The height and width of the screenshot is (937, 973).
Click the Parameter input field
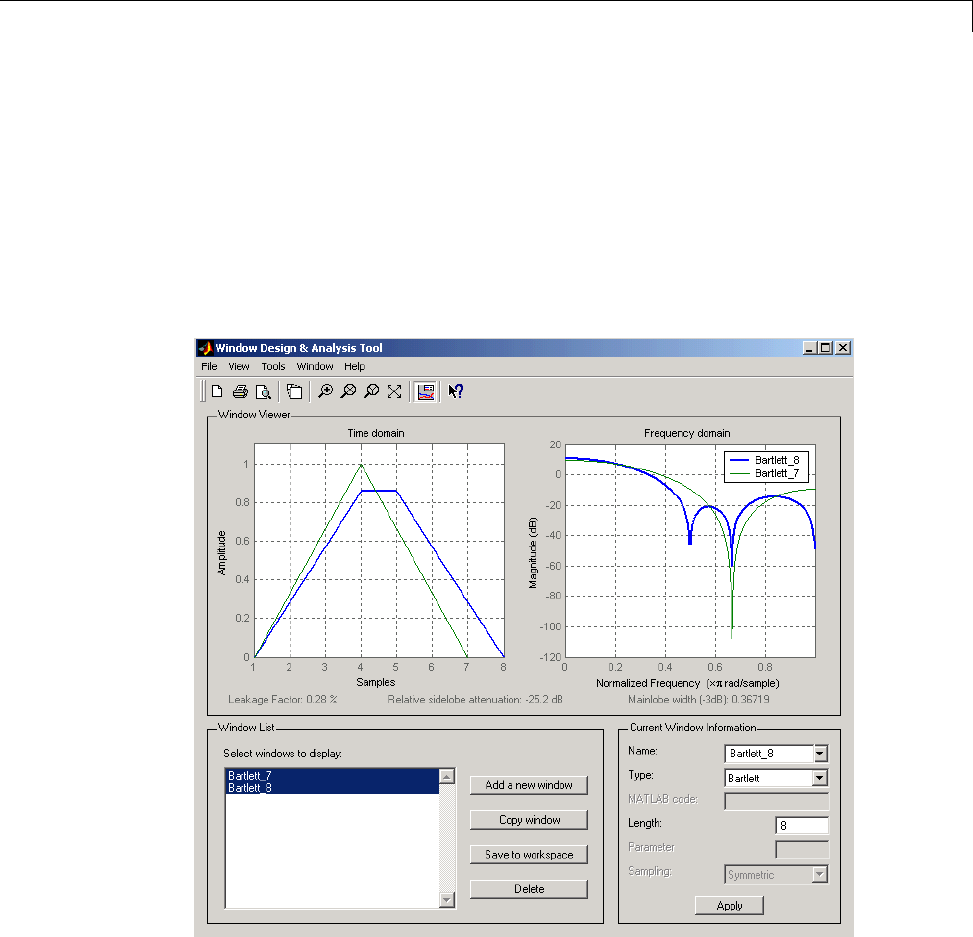tap(802, 850)
